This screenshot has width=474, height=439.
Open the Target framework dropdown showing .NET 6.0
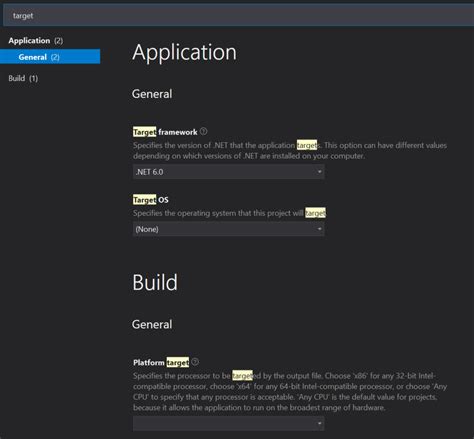click(x=228, y=172)
